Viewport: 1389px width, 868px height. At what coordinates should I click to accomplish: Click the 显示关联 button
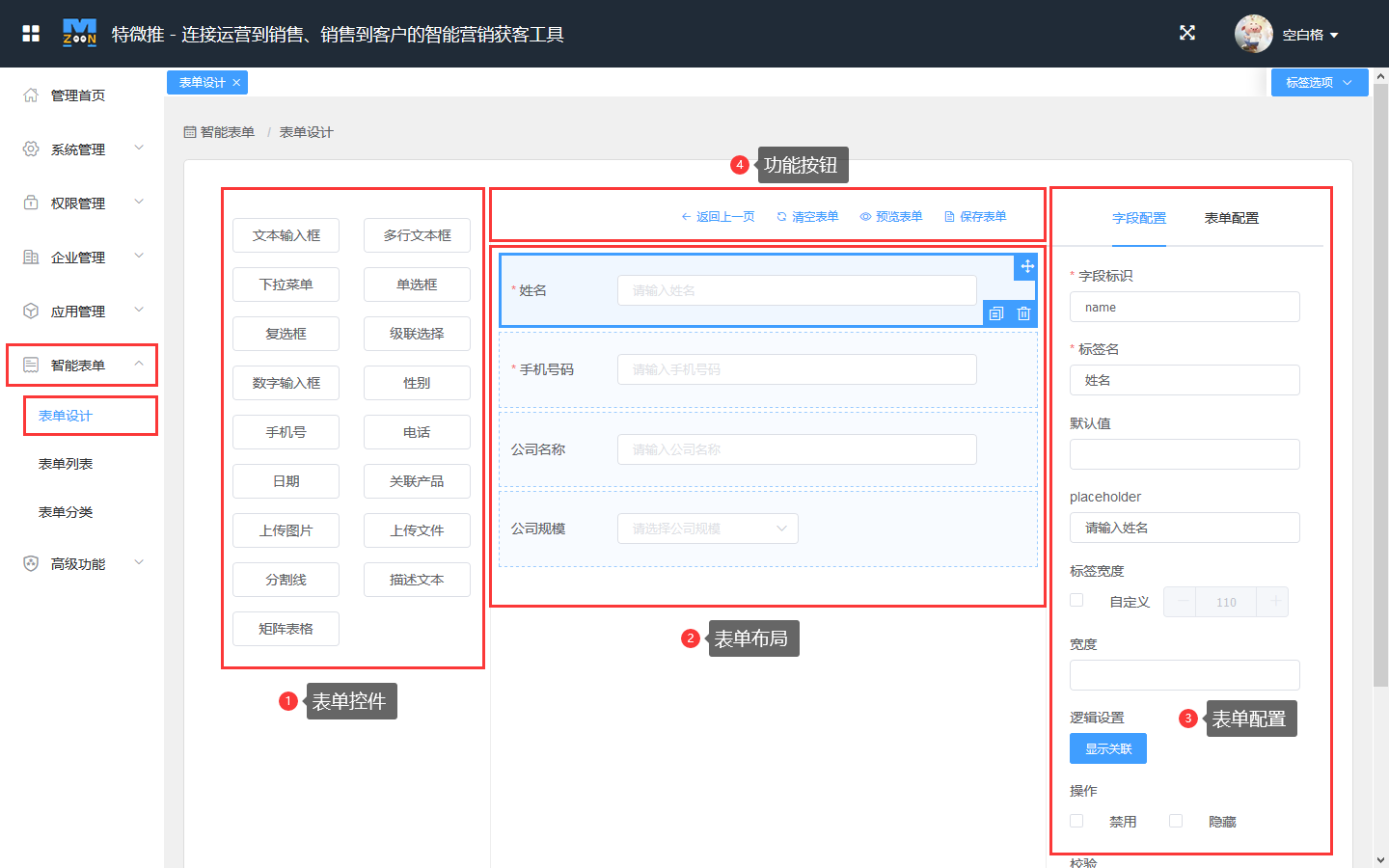1108,748
